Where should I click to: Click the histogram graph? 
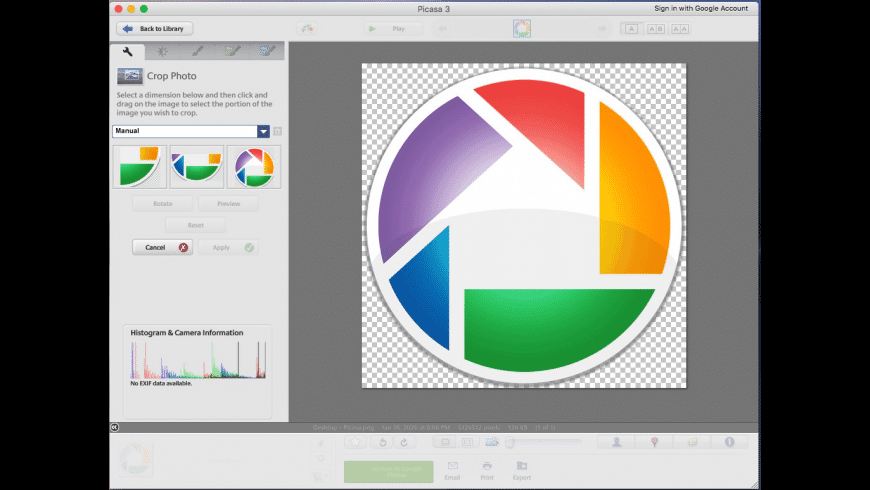click(x=198, y=360)
